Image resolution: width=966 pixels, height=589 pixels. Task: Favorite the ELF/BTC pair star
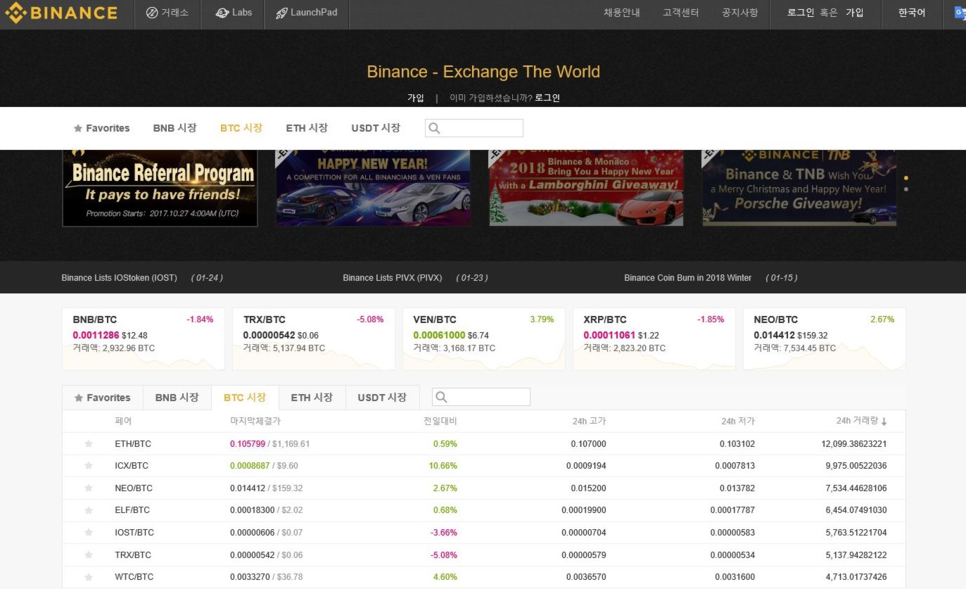pyautogui.click(x=89, y=510)
